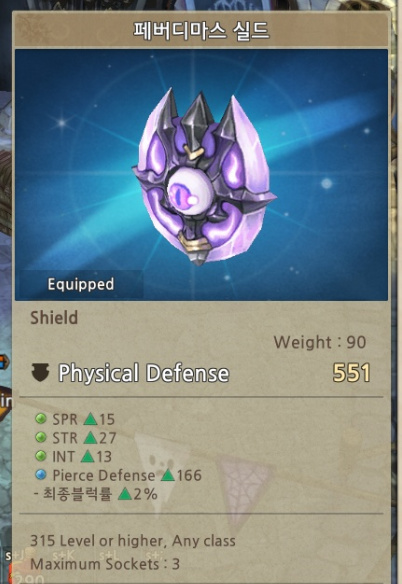Click the green orb beside INT

coord(41,456)
